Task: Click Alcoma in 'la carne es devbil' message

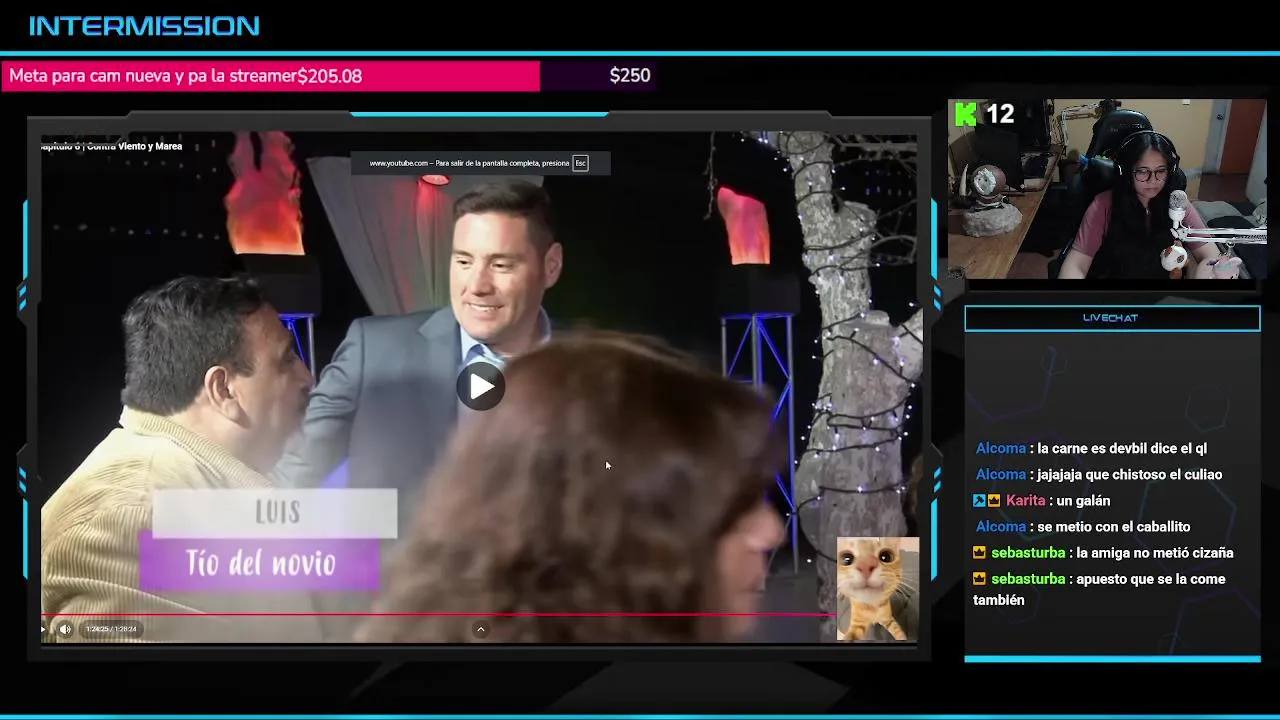Action: (1001, 448)
